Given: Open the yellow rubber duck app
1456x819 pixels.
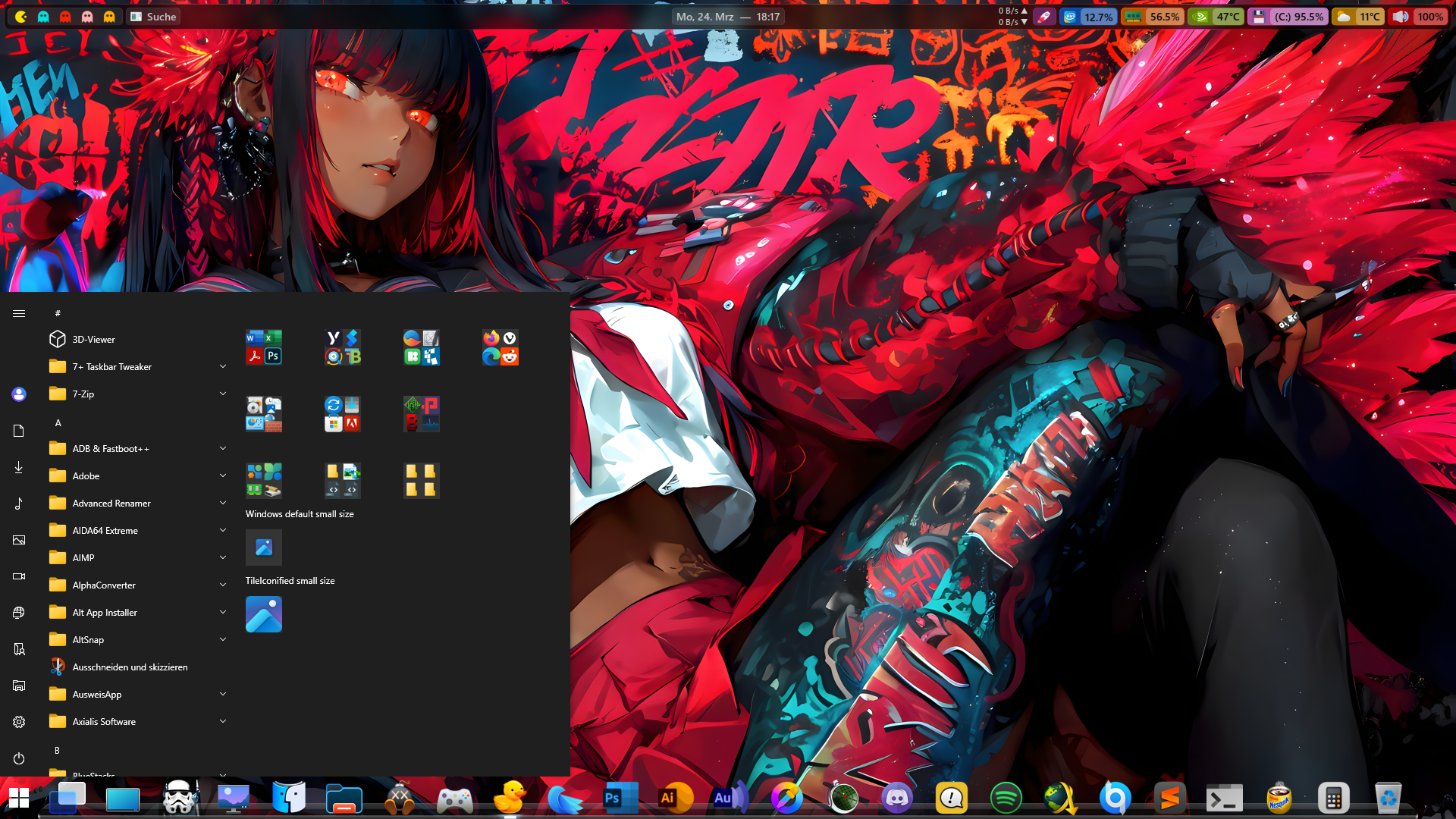Looking at the screenshot, I should [x=510, y=798].
